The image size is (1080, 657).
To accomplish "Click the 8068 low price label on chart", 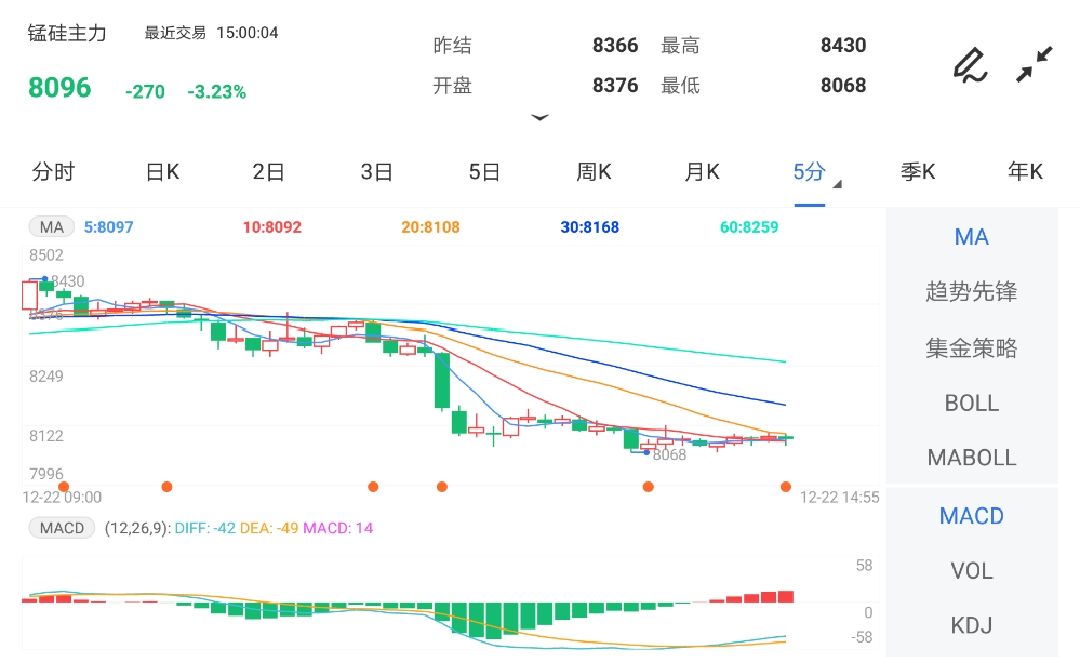I will [669, 455].
